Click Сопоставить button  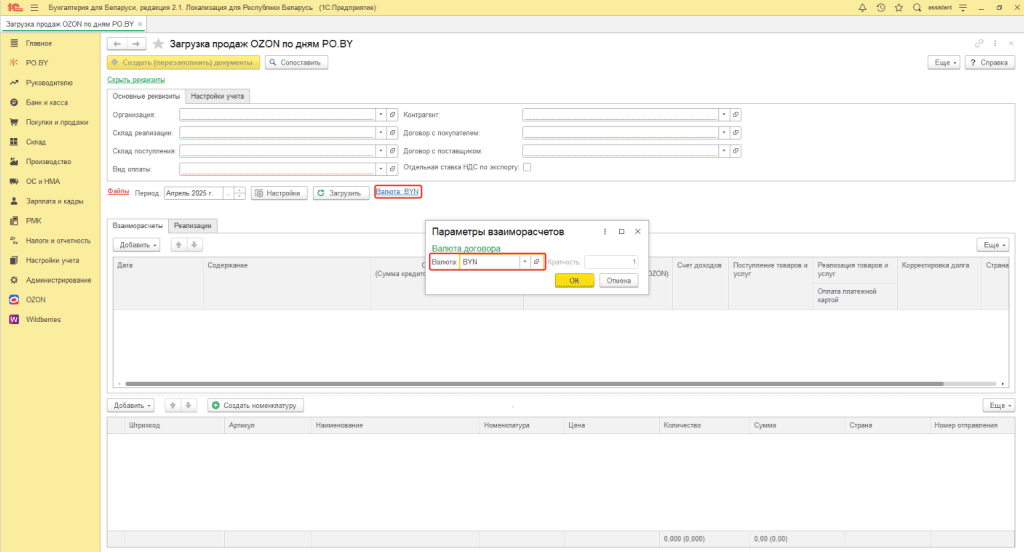coord(296,63)
